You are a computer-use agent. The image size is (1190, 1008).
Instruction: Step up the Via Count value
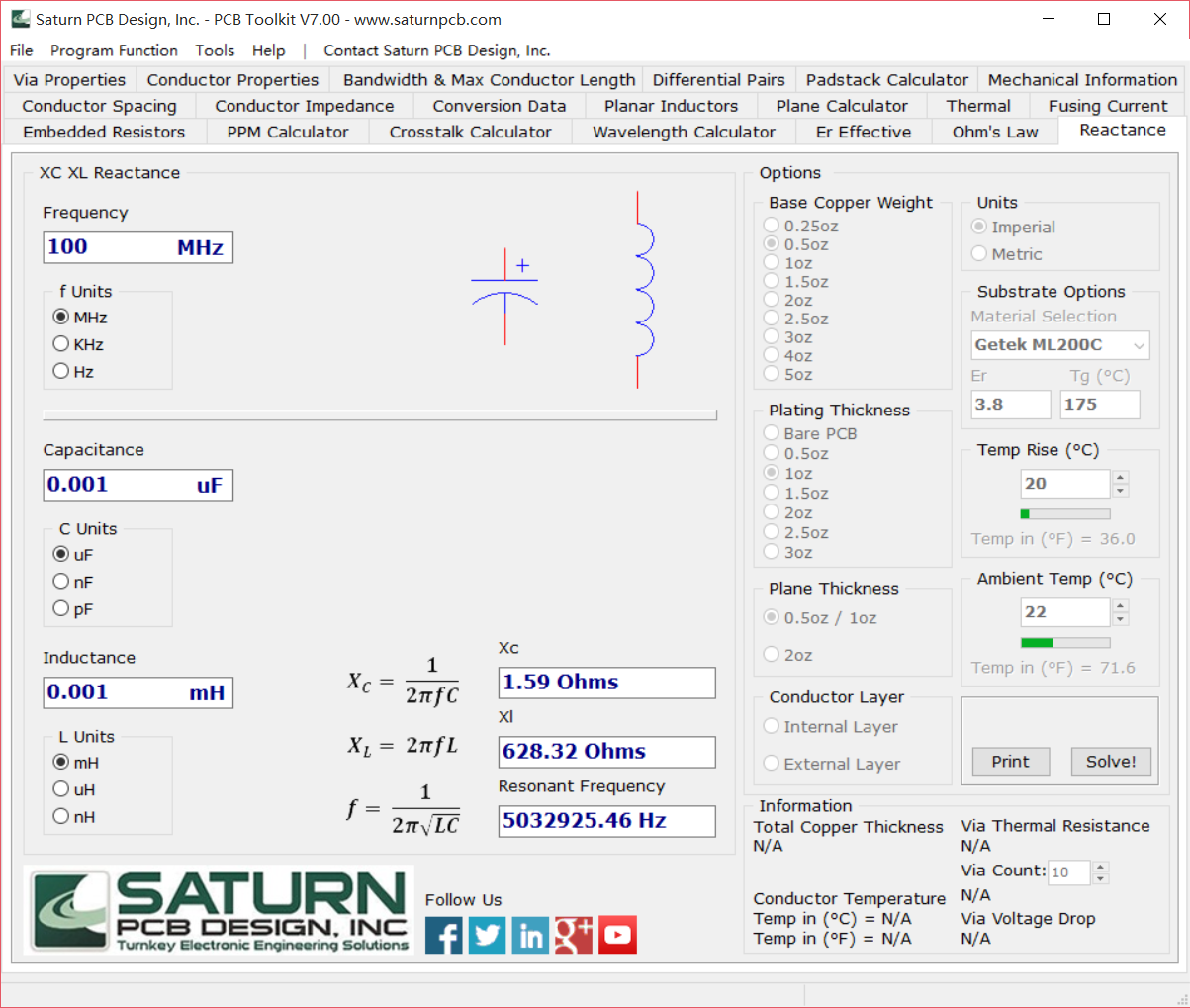tap(1102, 868)
